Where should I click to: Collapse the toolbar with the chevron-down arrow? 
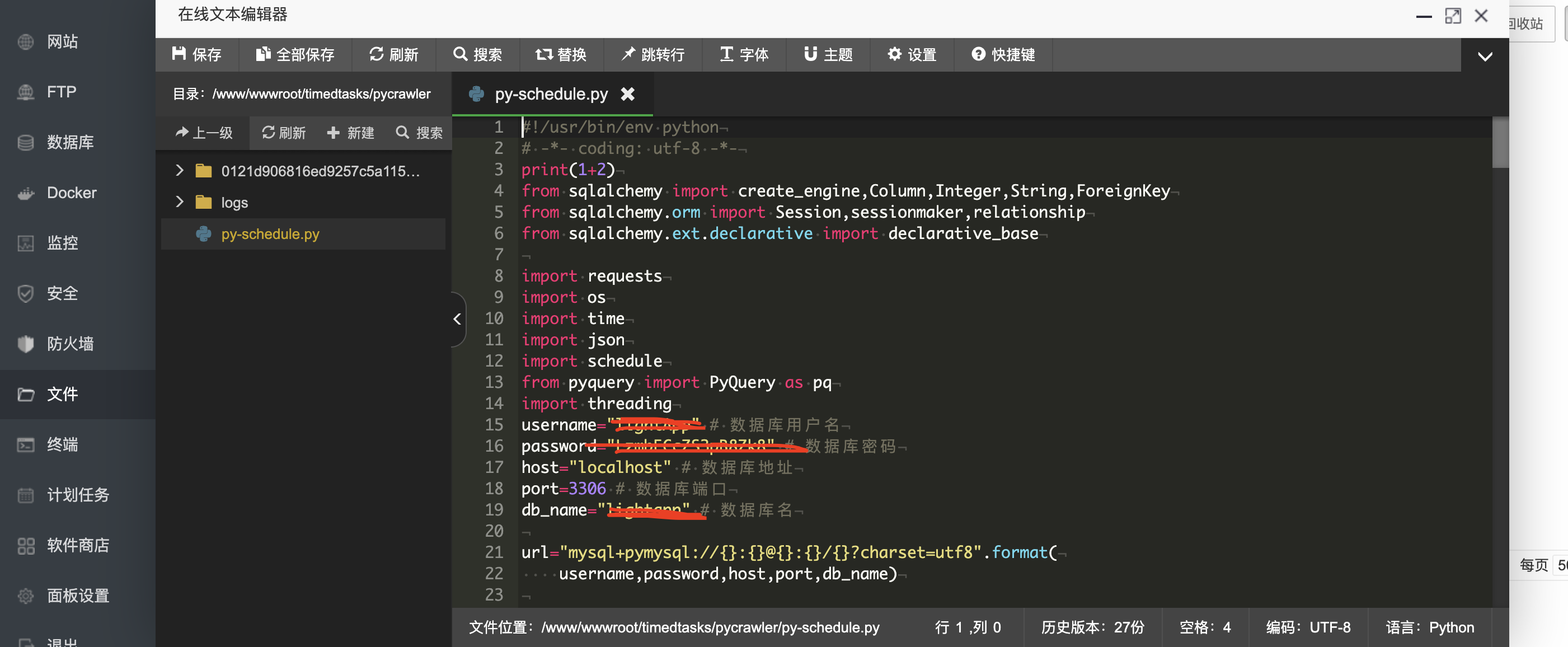[1485, 57]
